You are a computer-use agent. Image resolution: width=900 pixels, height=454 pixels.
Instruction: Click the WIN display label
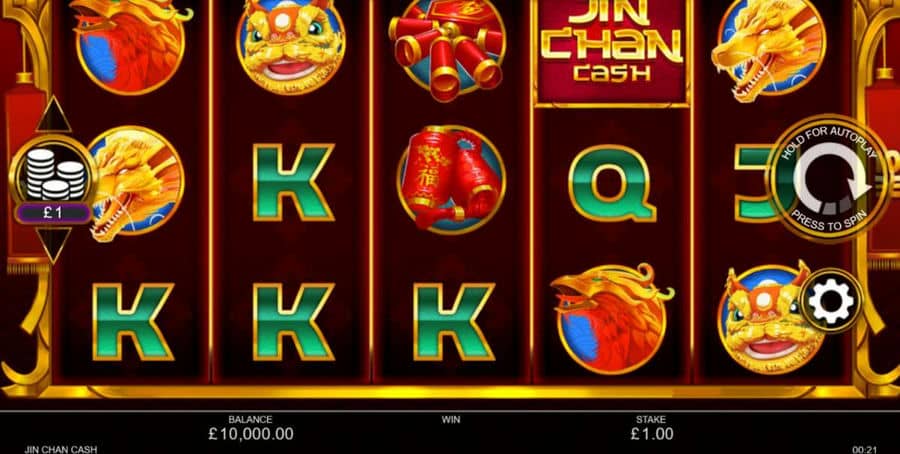click(x=451, y=420)
